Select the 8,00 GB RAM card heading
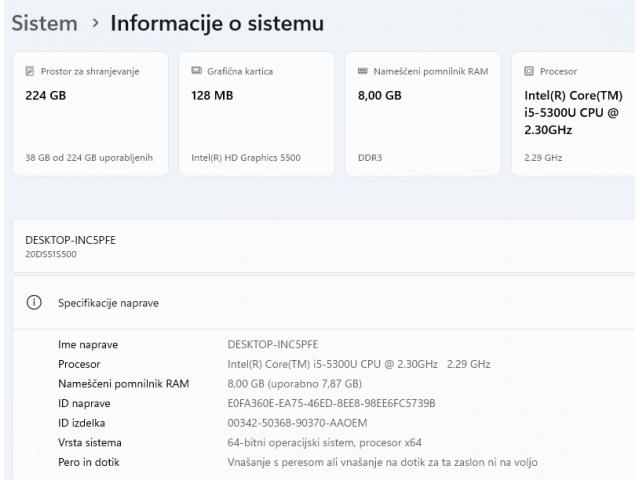The image size is (640, 480). [379, 96]
